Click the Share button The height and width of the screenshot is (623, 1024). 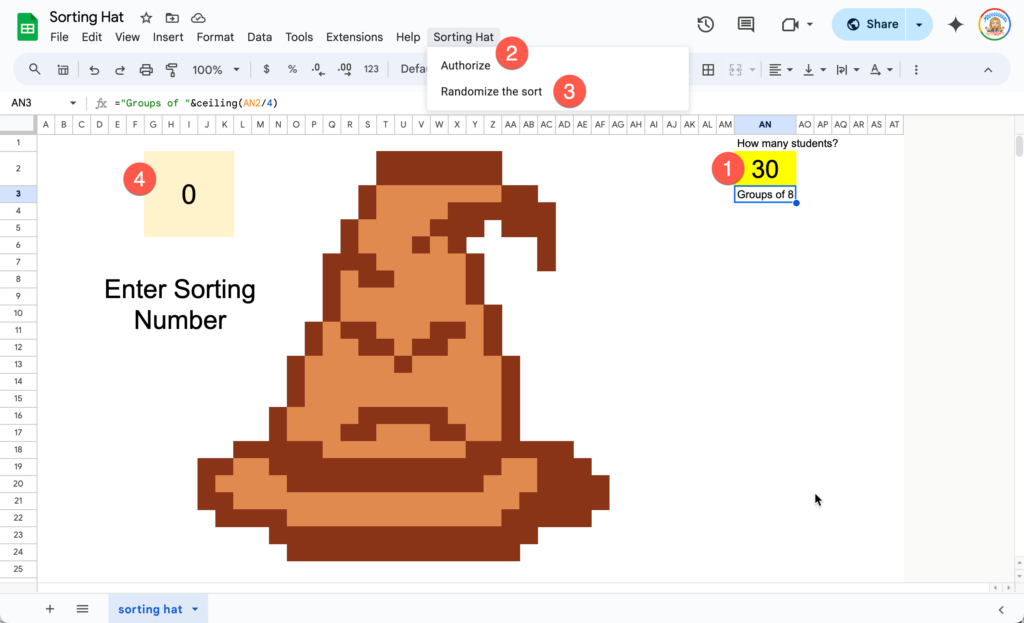point(870,25)
